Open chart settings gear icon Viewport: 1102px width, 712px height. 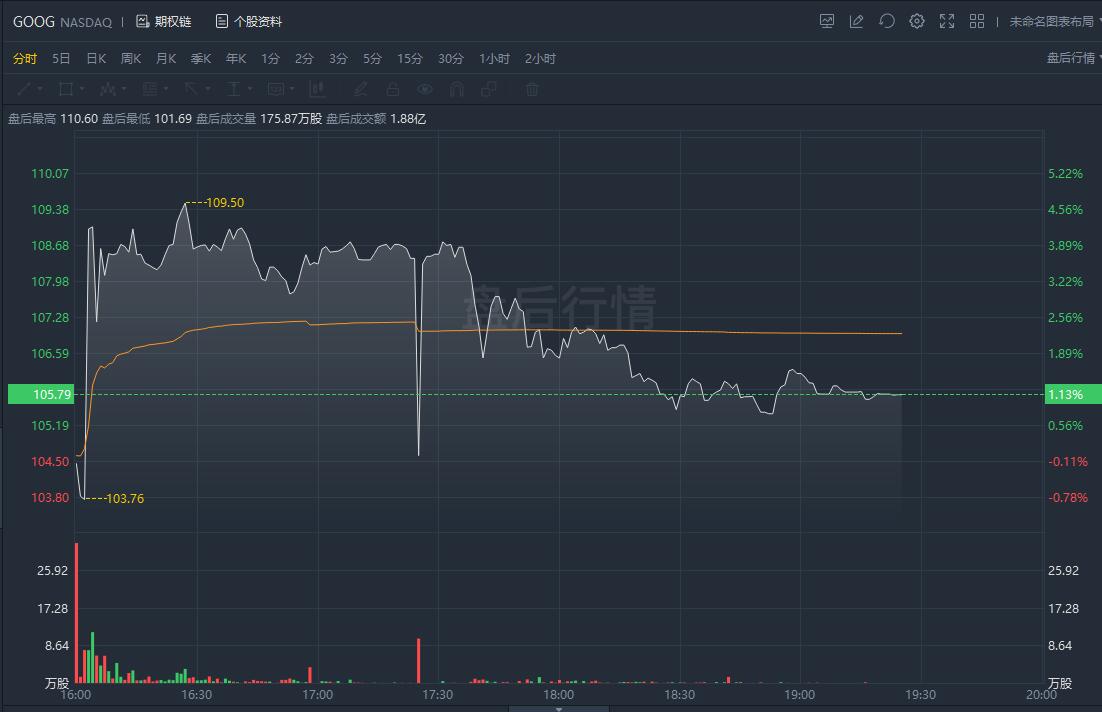917,21
